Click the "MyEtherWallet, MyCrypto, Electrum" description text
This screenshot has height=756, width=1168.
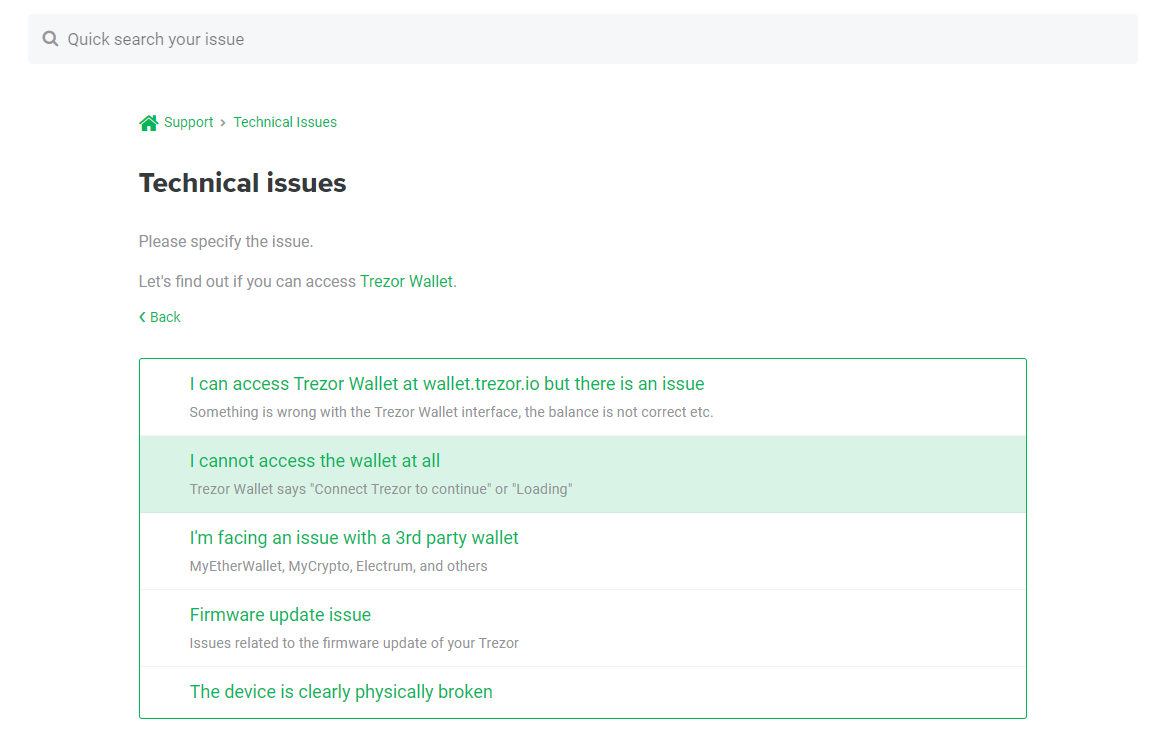[x=338, y=566]
